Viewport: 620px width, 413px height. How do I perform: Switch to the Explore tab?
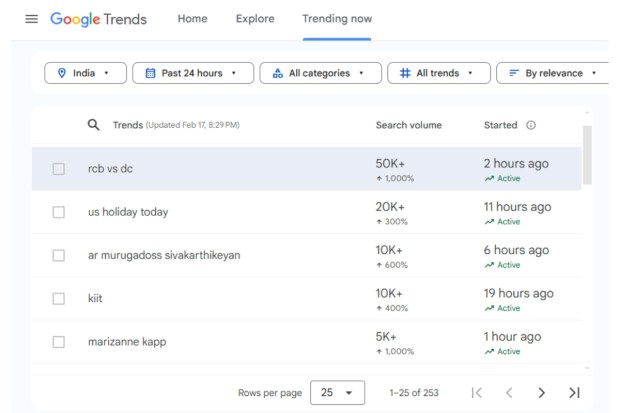[255, 19]
